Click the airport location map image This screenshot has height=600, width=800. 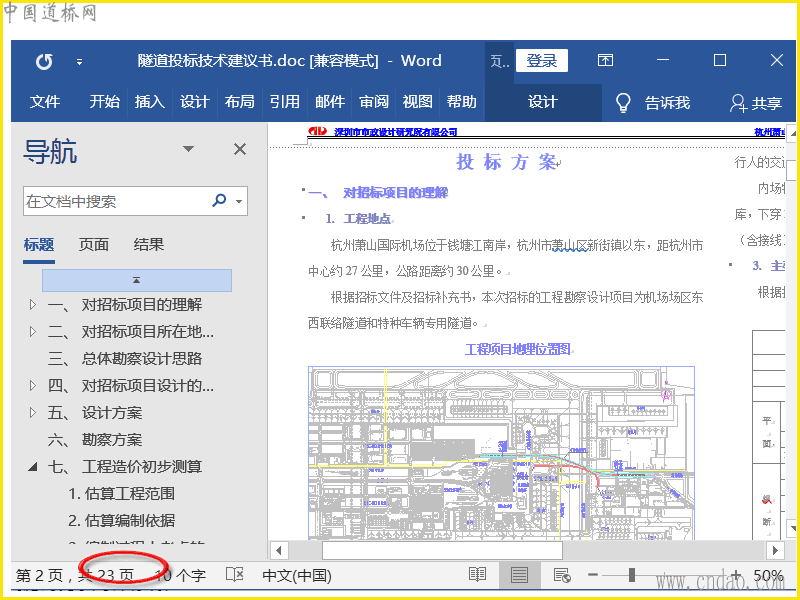coord(501,453)
